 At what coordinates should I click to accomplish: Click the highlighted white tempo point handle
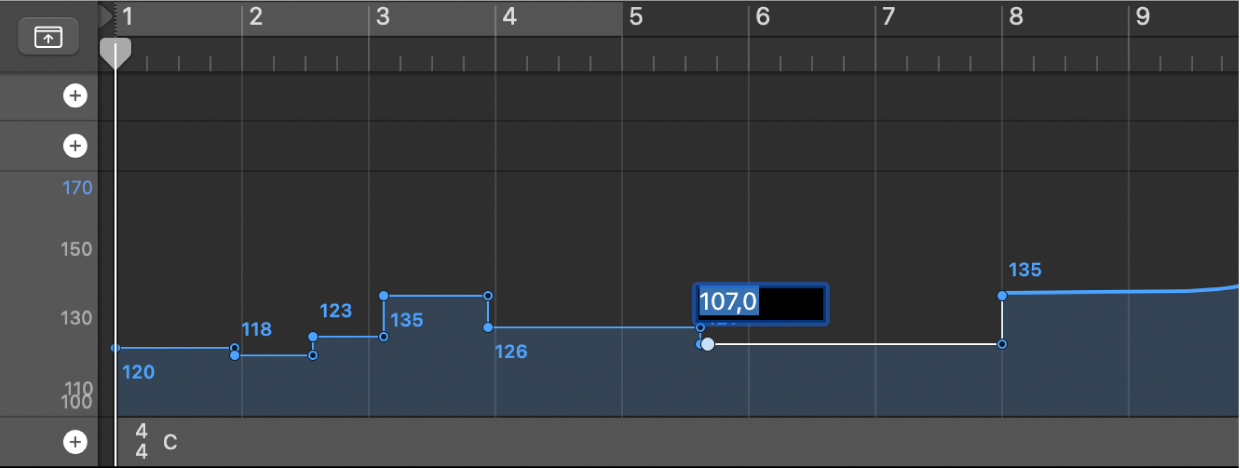[x=708, y=344]
